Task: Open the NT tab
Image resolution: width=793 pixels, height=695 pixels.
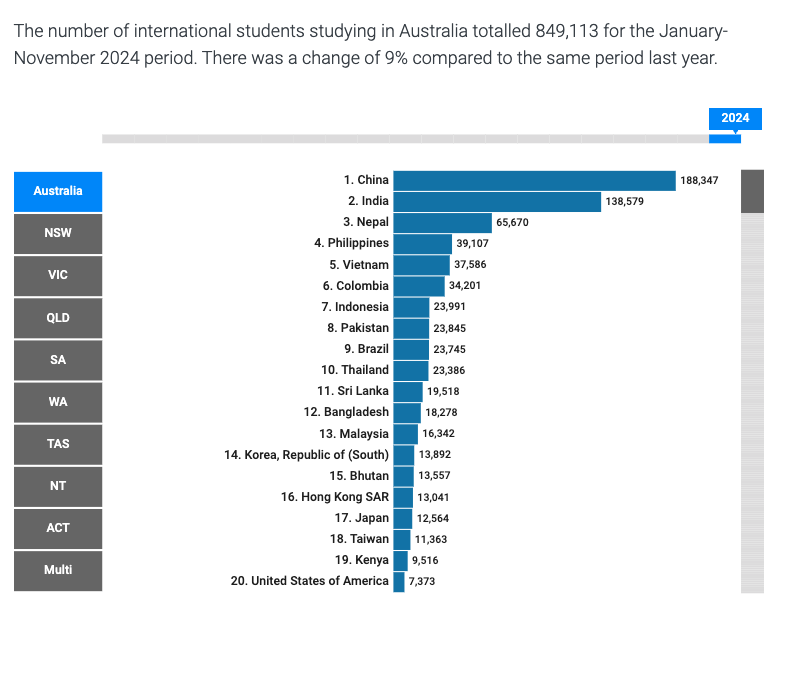Action: click(x=58, y=486)
